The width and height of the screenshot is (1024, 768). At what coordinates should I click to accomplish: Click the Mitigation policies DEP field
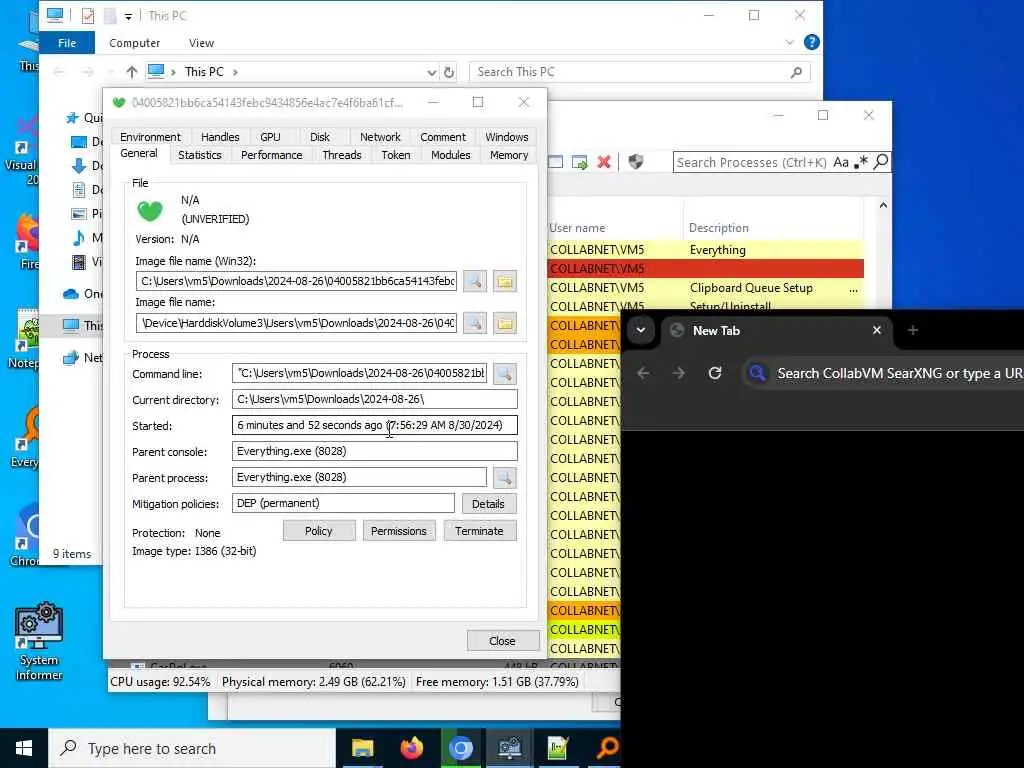pos(343,503)
